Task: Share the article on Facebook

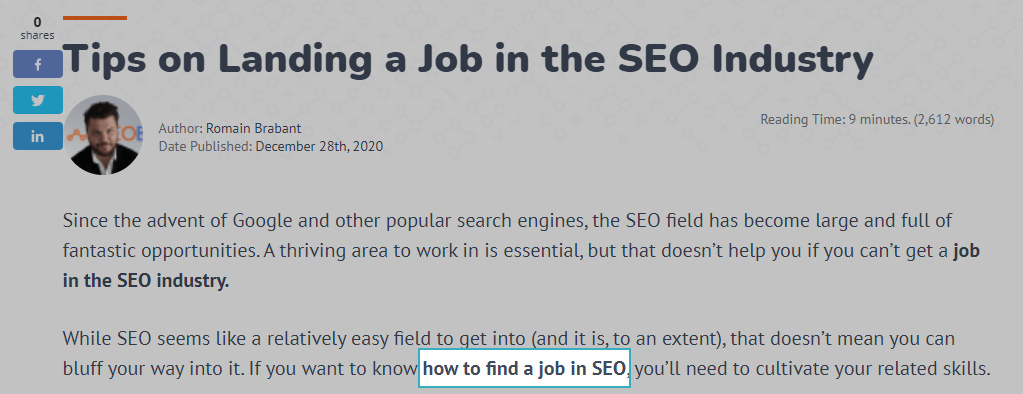Action: pyautogui.click(x=38, y=64)
